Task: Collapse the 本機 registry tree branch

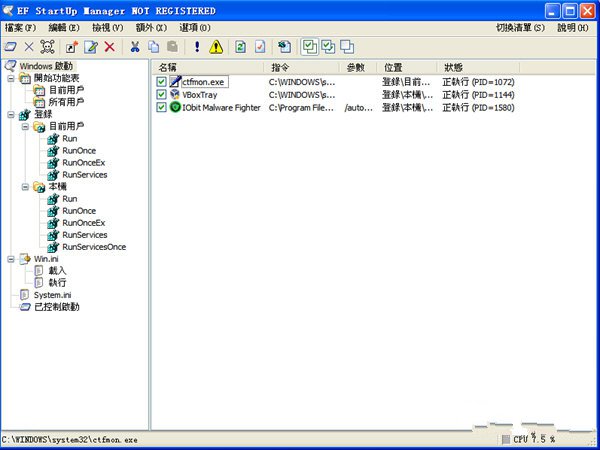Action: pos(25,186)
